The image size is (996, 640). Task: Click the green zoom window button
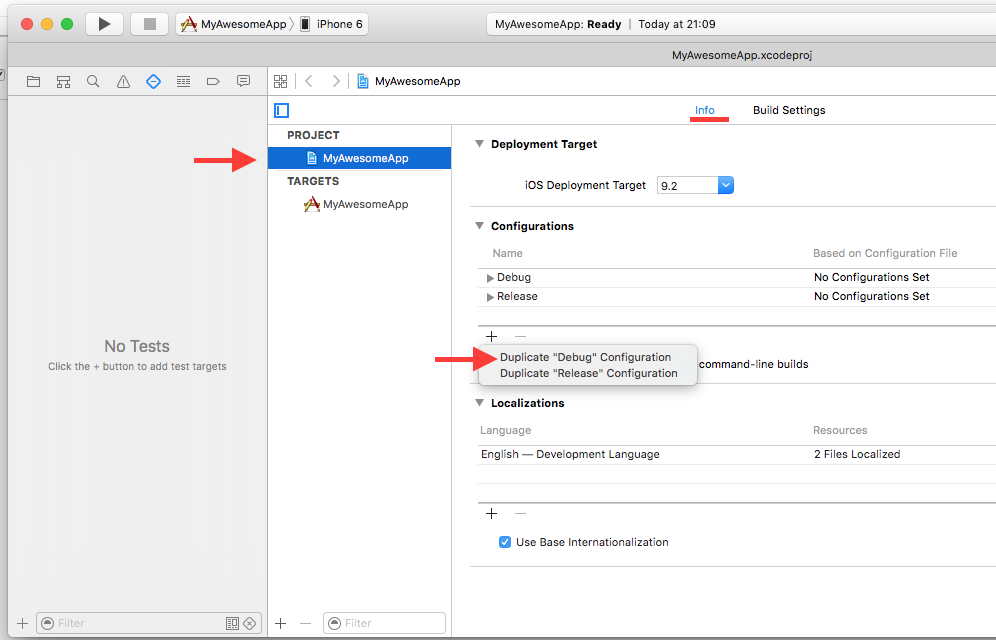click(x=67, y=24)
